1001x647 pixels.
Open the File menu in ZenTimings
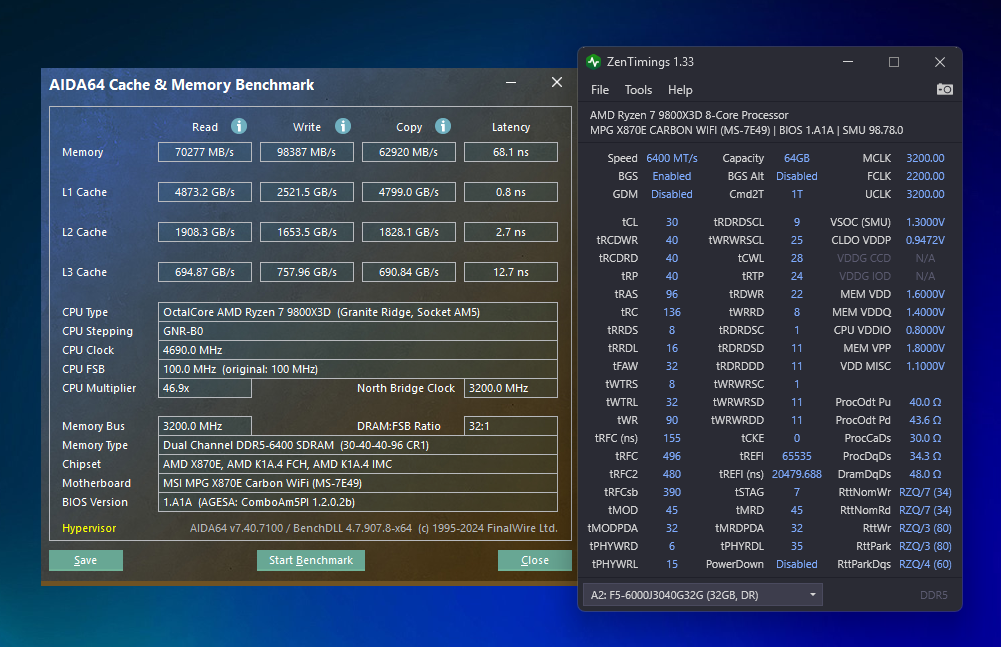[600, 90]
